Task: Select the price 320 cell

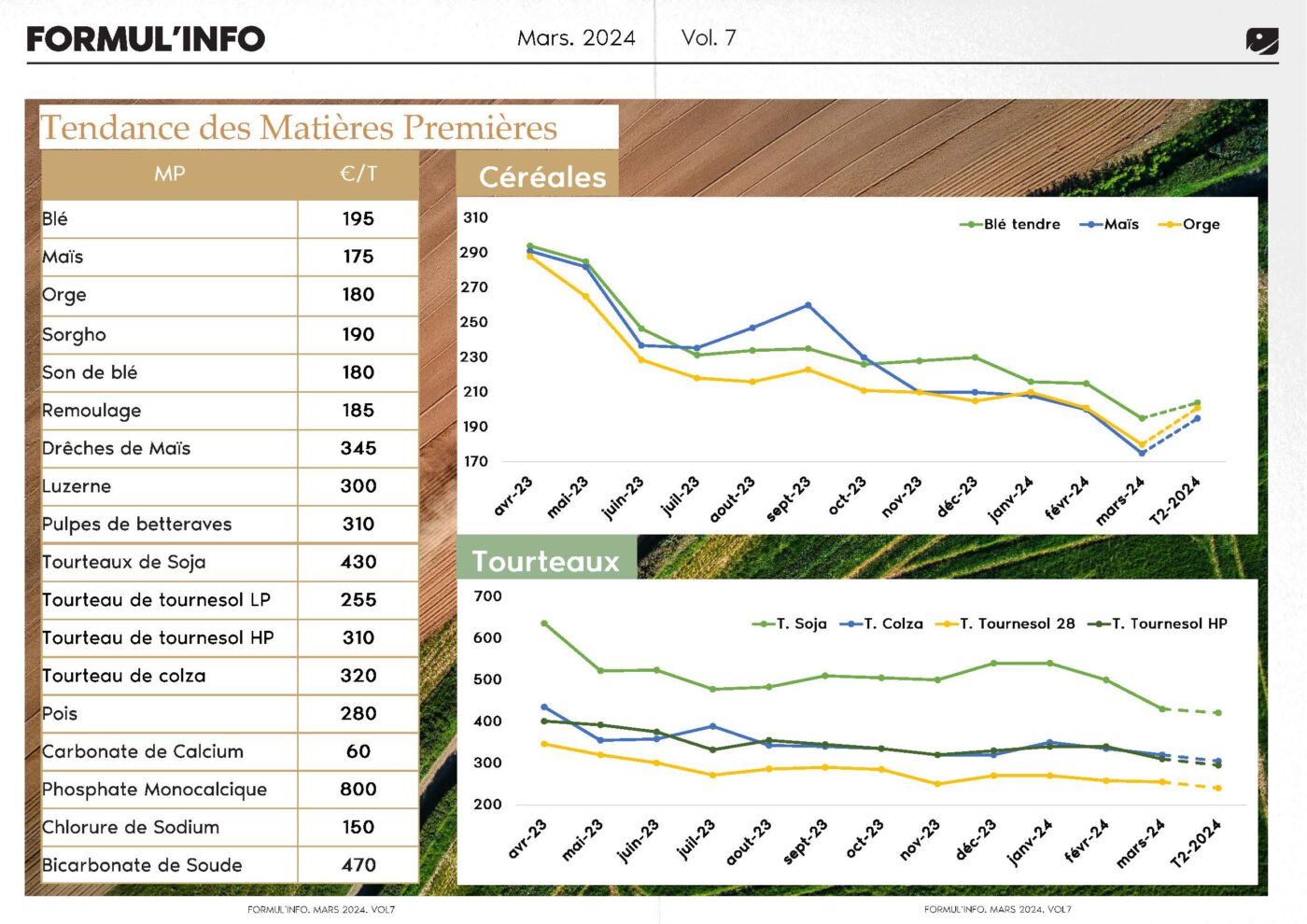Action: pos(358,676)
